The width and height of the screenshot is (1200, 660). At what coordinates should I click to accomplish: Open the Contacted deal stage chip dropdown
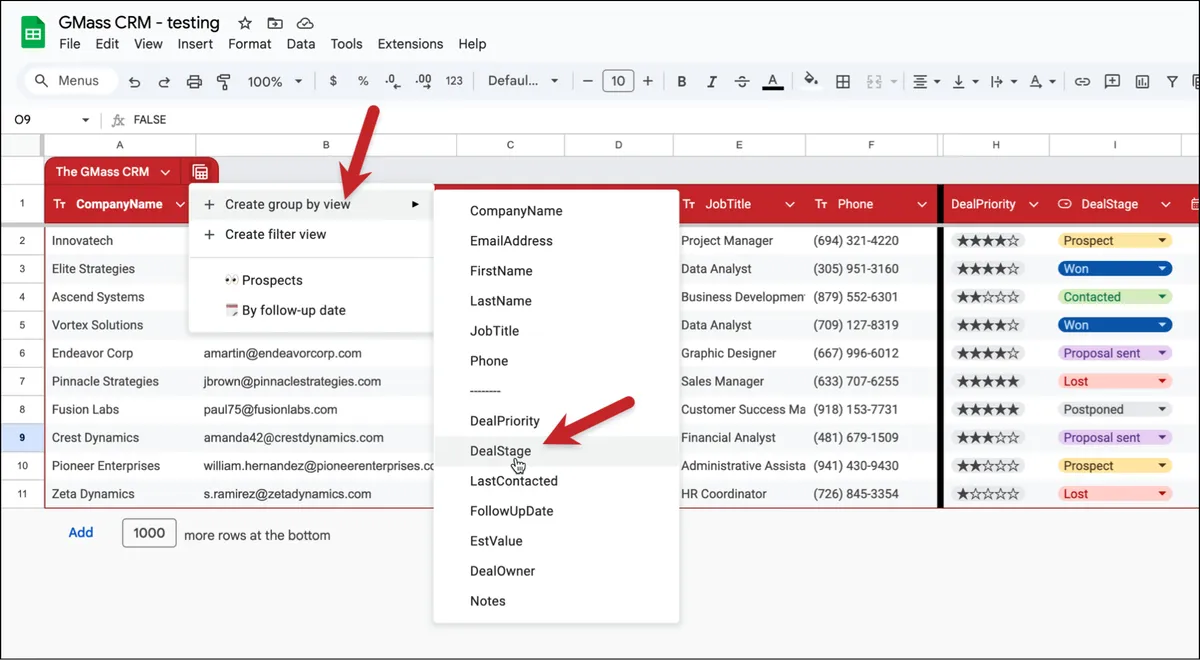pyautogui.click(x=1162, y=297)
